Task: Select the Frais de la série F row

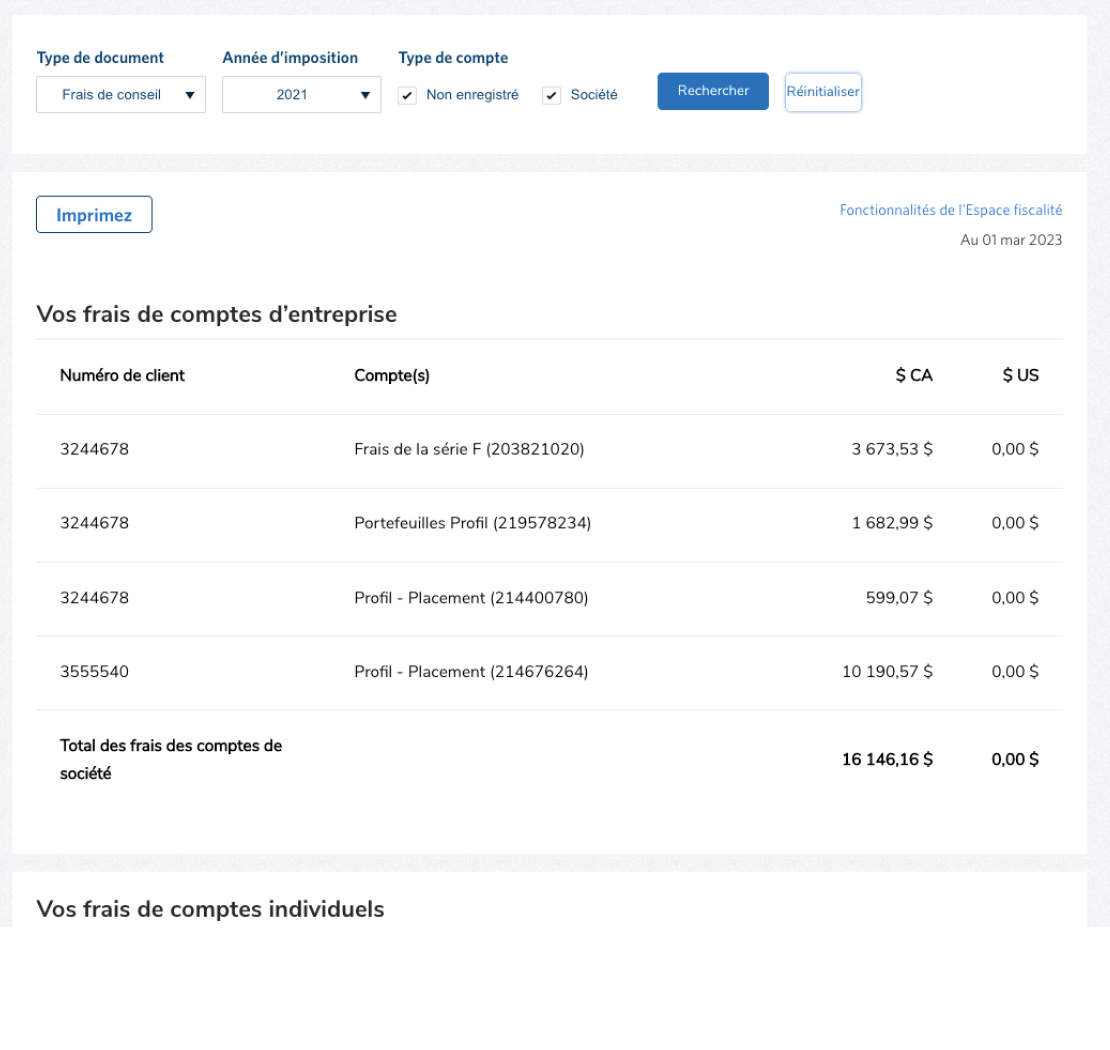Action: (469, 450)
